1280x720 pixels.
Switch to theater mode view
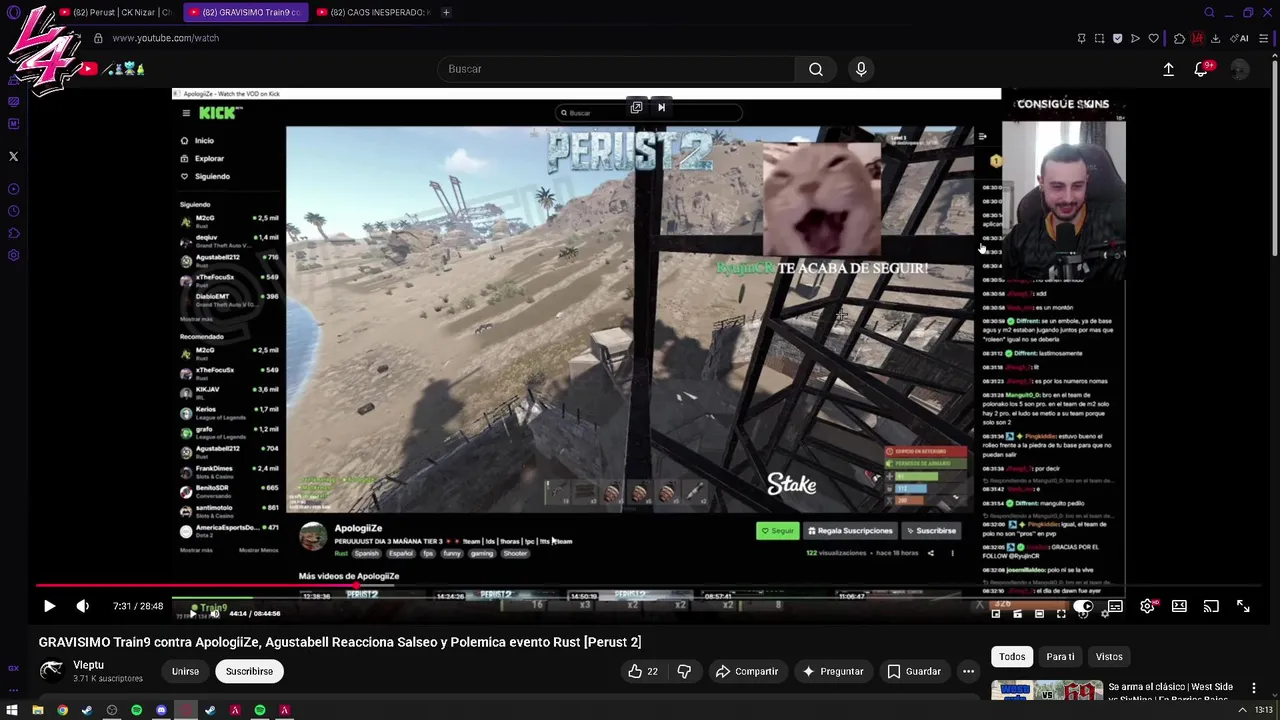[x=1179, y=606]
